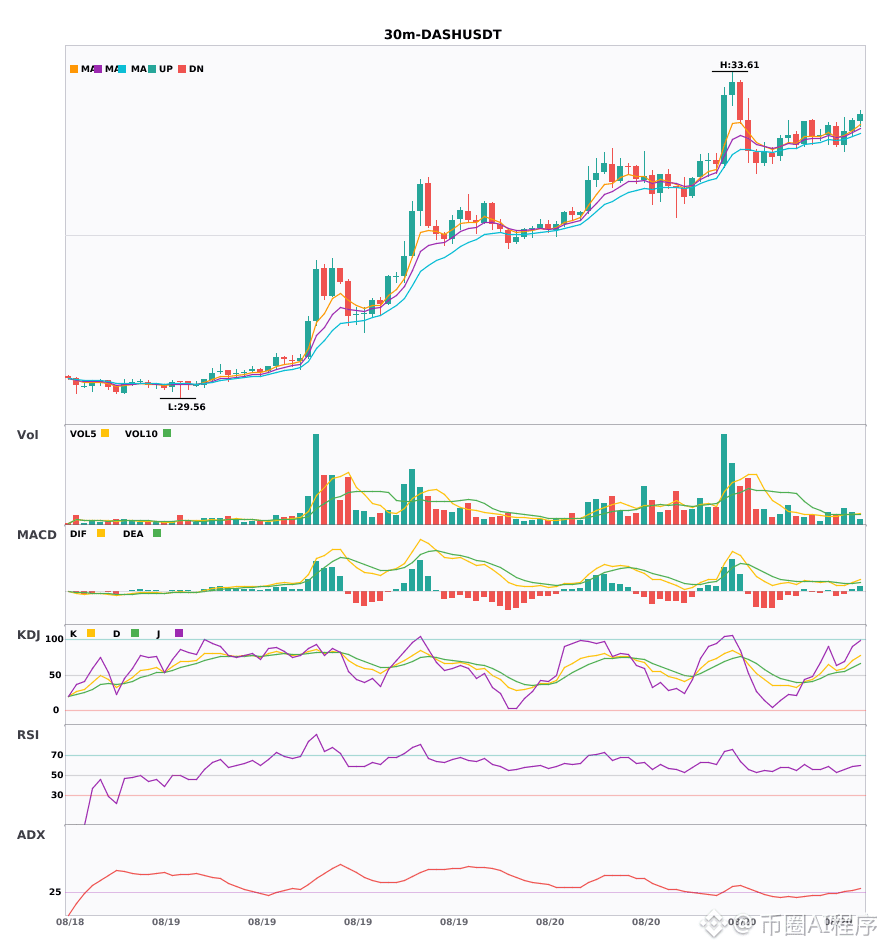Click the green D line legend swatch
Screen dimensions: 885x950
tap(135, 633)
